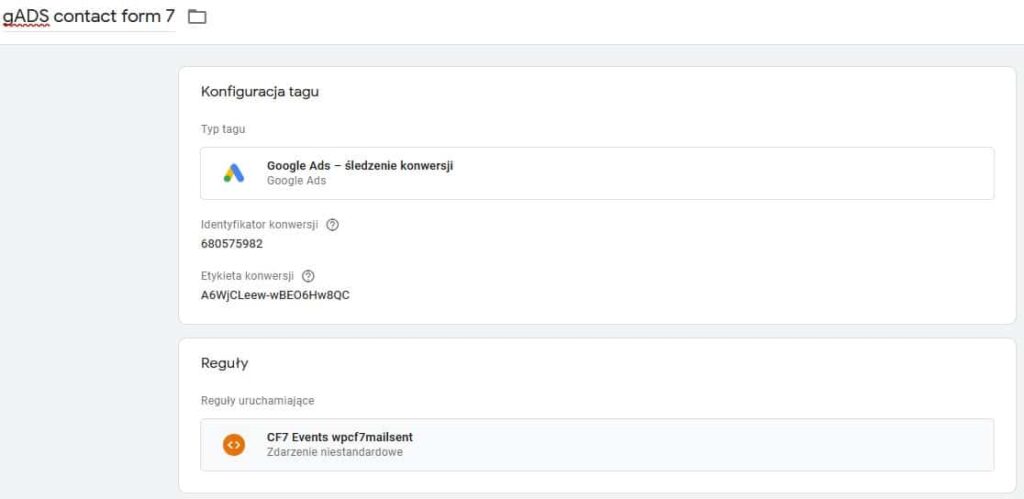
Task: Click the conversion label value A6WjCLeew-wBEO6Hw8QC
Action: [x=275, y=295]
